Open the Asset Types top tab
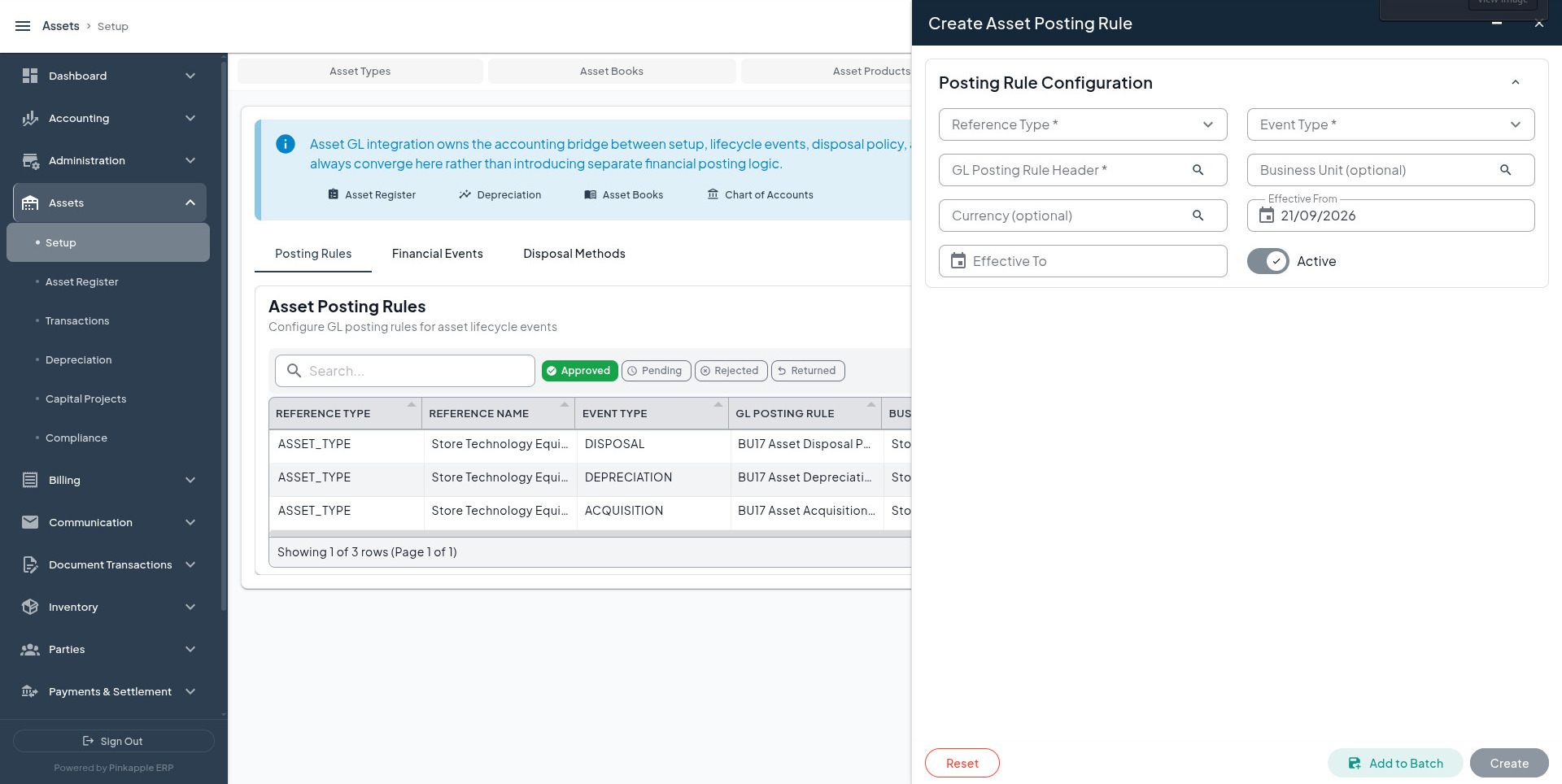1562x784 pixels. [360, 72]
